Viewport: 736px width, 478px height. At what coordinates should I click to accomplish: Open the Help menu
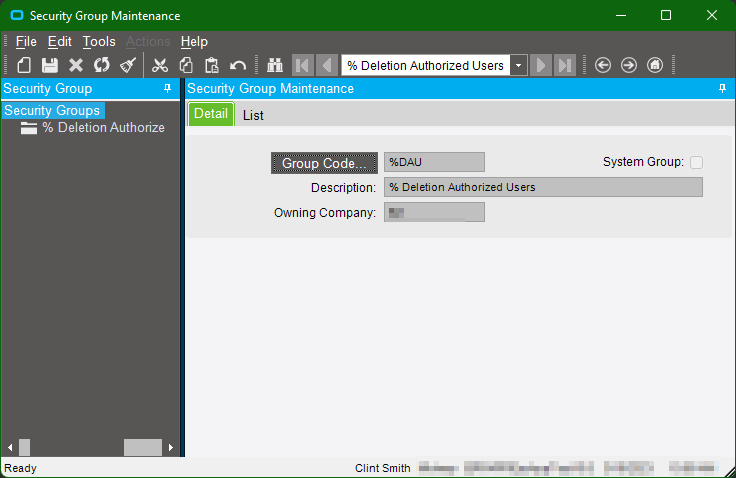(194, 42)
